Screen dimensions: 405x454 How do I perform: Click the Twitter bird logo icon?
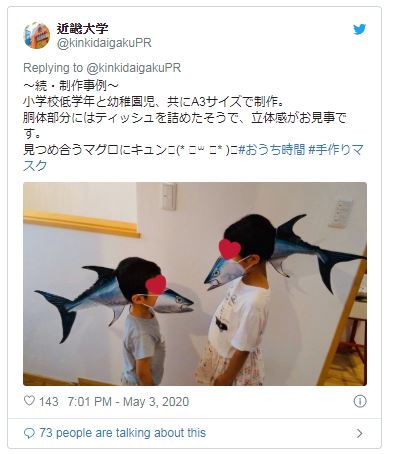point(359,29)
